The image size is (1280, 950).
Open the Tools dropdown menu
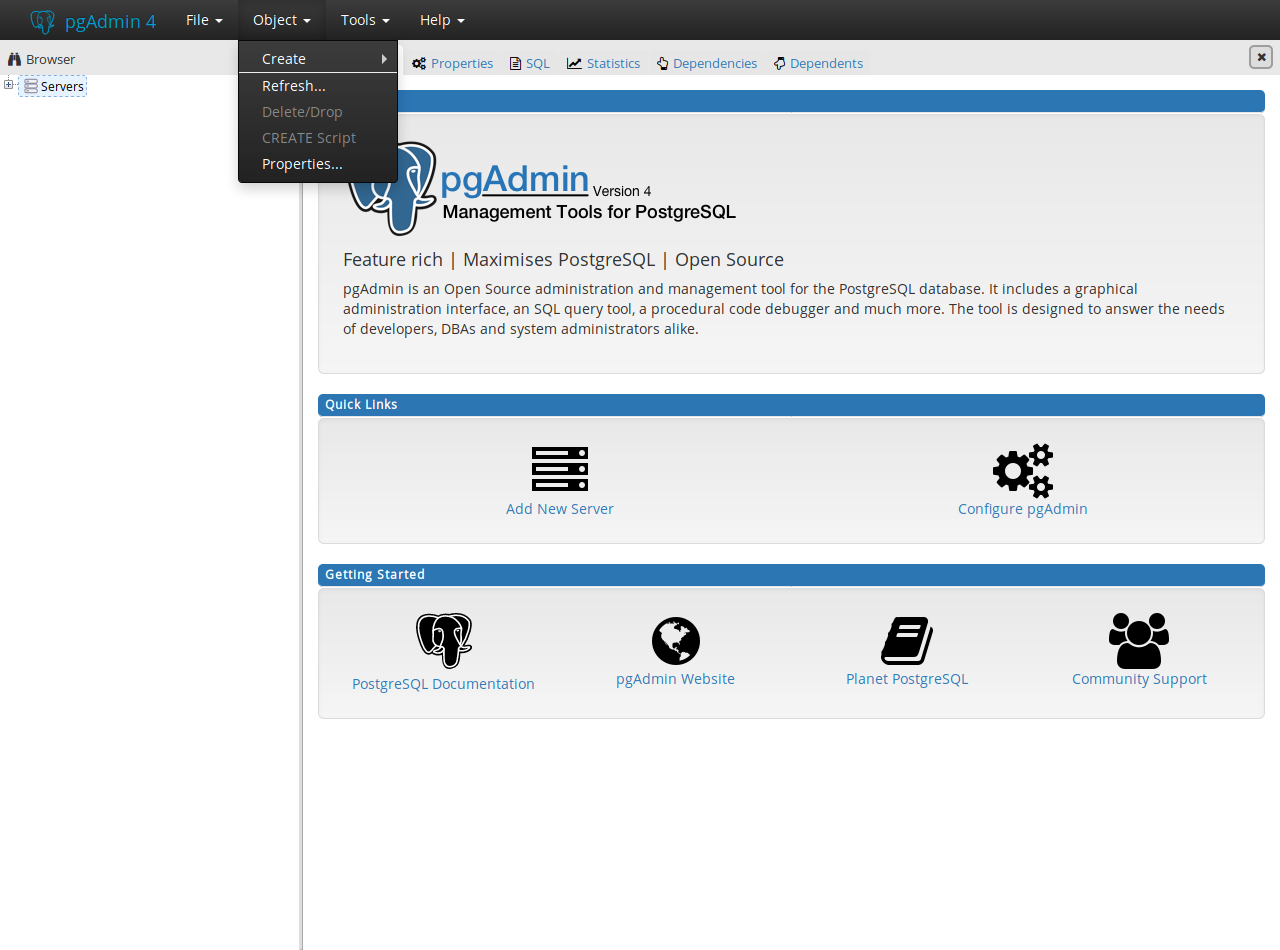coord(364,20)
